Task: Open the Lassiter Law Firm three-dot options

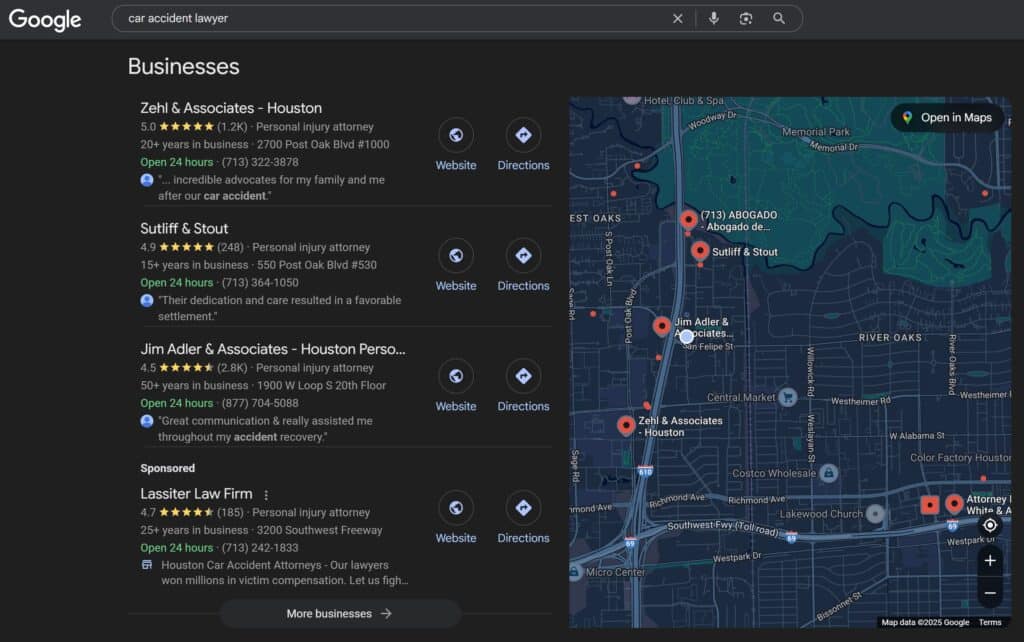Action: [266, 495]
